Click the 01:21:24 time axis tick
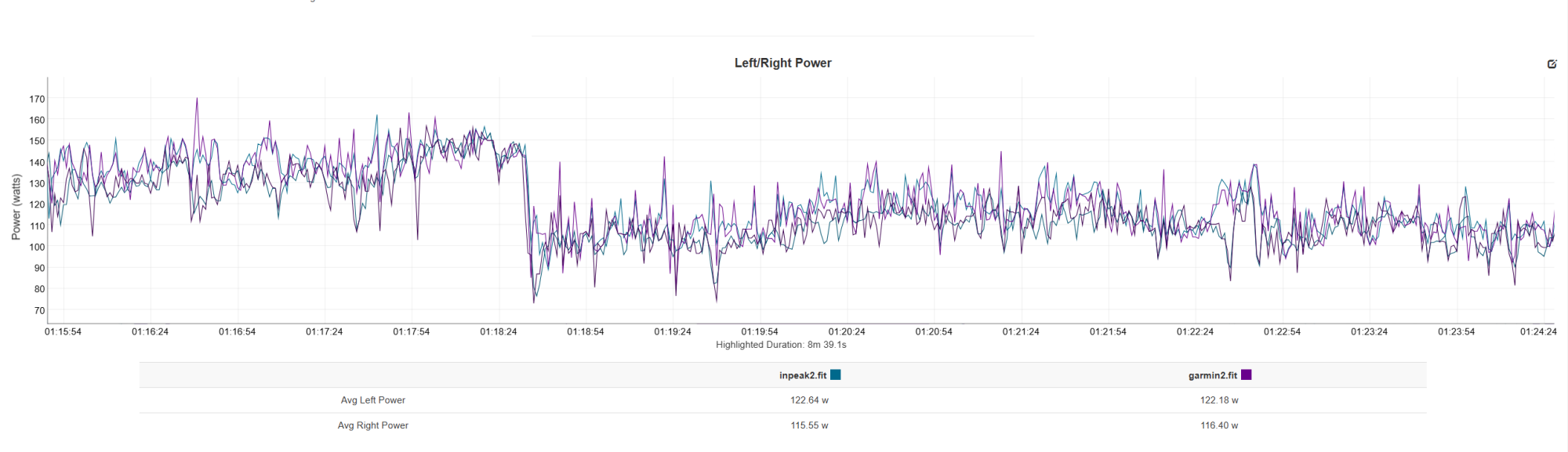 point(1021,331)
